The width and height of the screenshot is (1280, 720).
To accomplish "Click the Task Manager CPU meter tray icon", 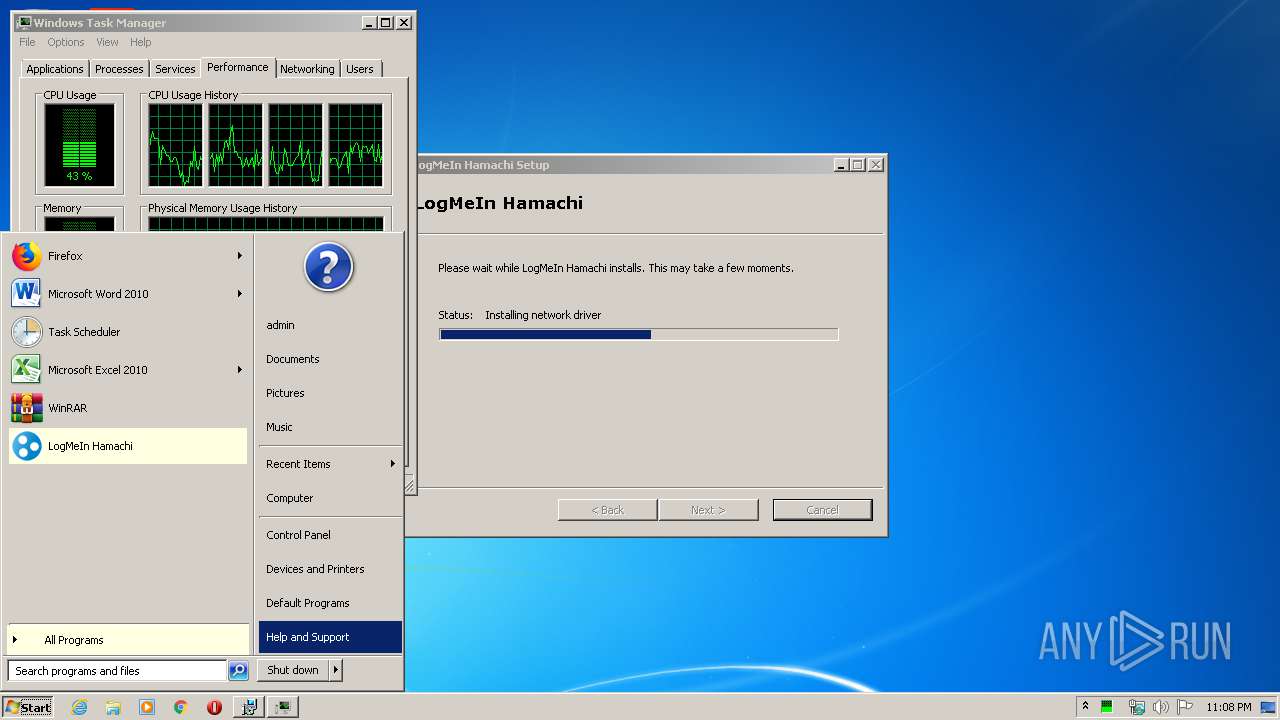I will pyautogui.click(x=1107, y=707).
